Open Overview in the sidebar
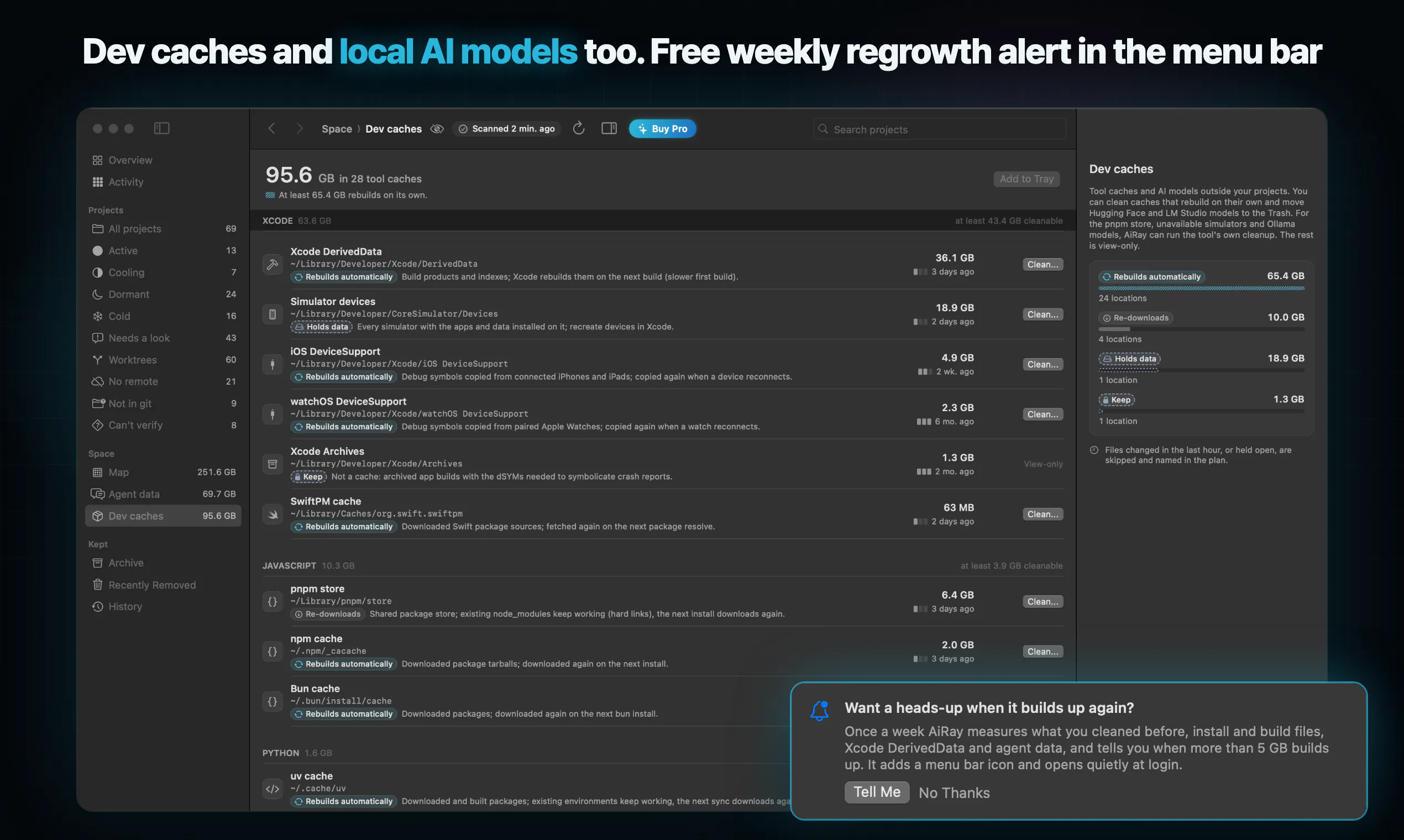The width and height of the screenshot is (1404, 840). (x=163, y=160)
